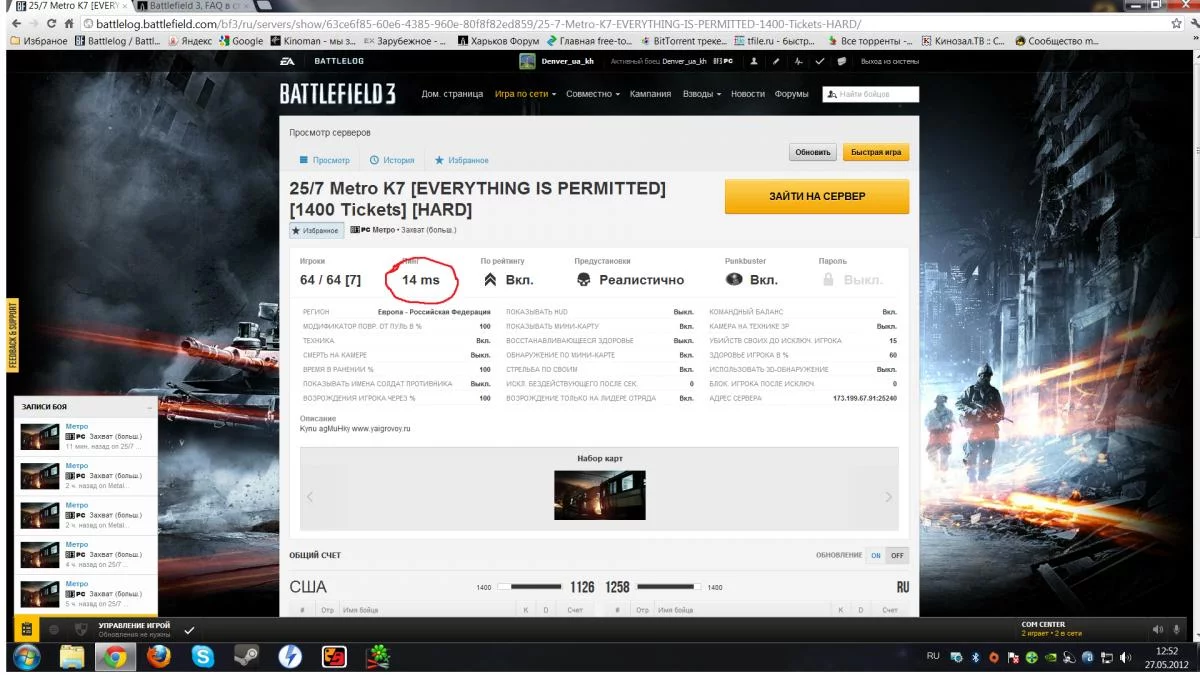1200x675 pixels.
Task: Open Кампания in main navigation
Action: pyautogui.click(x=651, y=94)
